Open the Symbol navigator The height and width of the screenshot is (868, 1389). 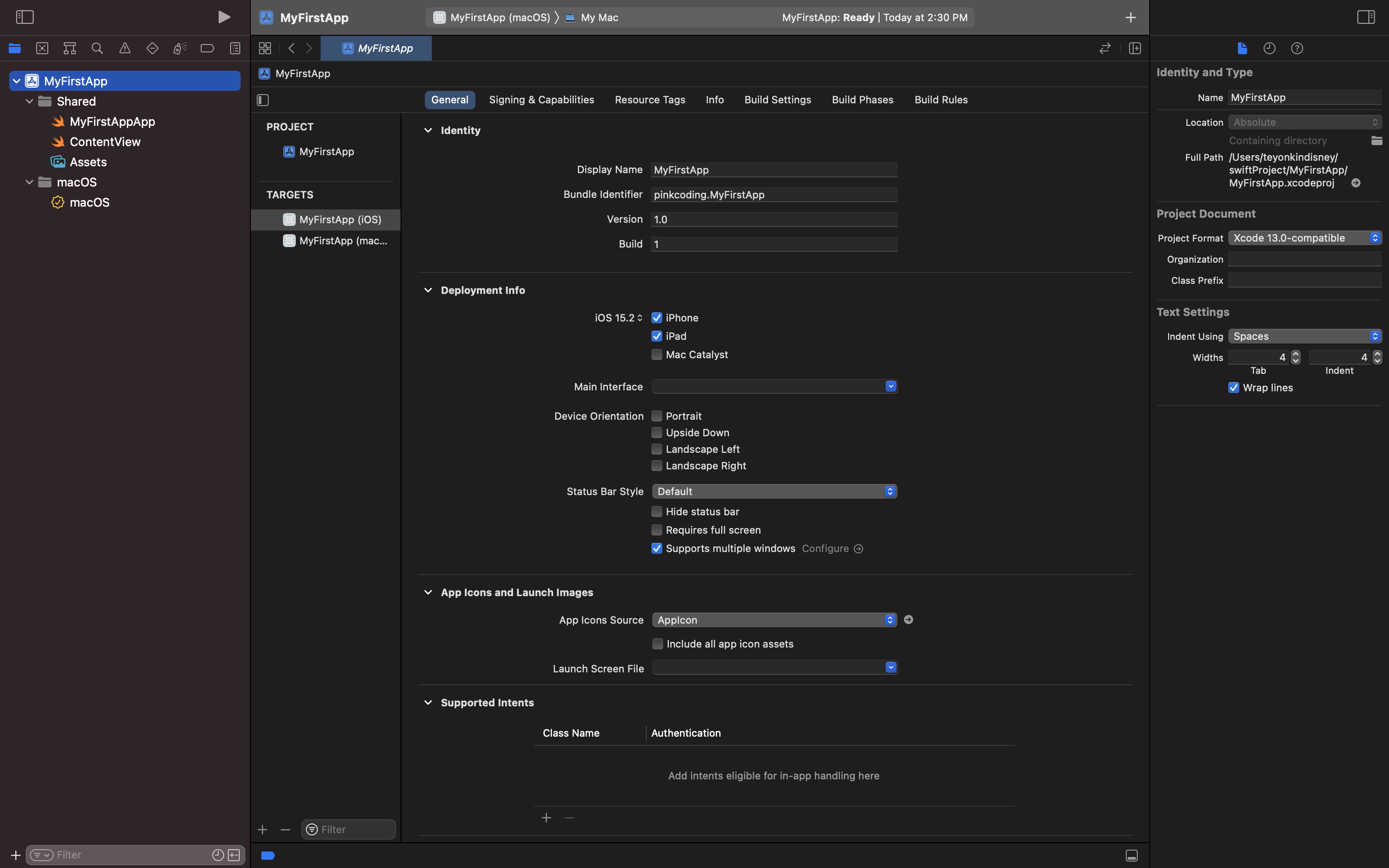coord(69,48)
